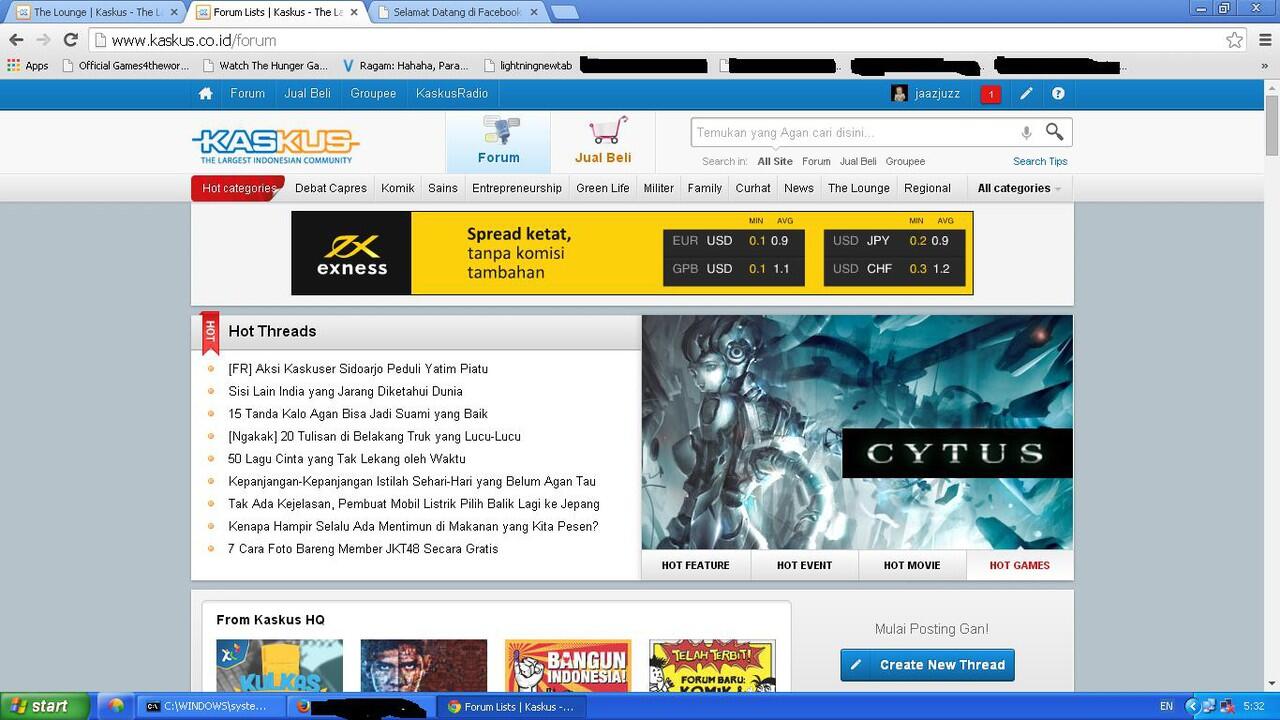Screen dimensions: 1280x720
Task: Open The Lounge category menu item
Action: (858, 188)
